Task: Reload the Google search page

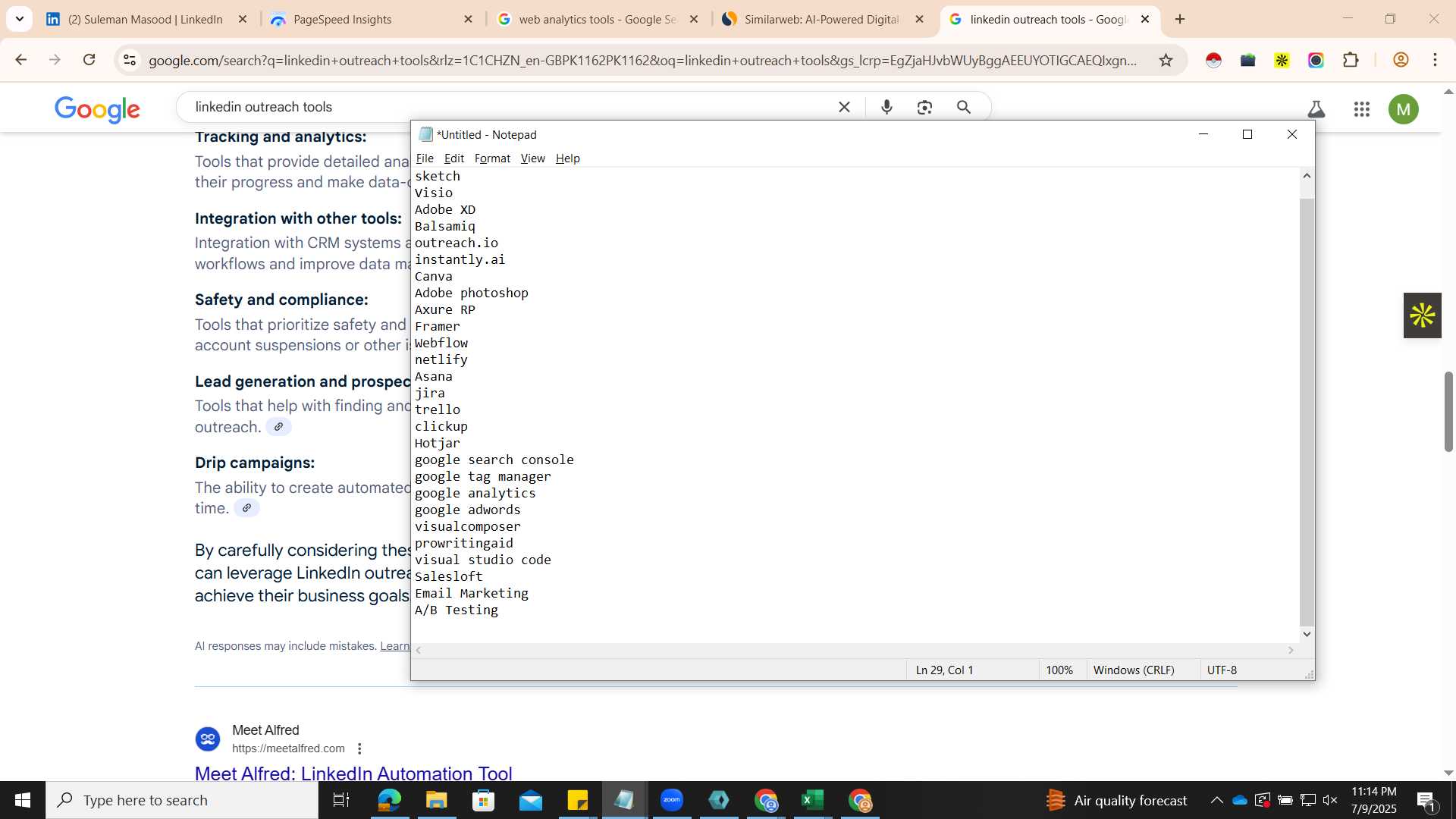Action: tap(89, 60)
